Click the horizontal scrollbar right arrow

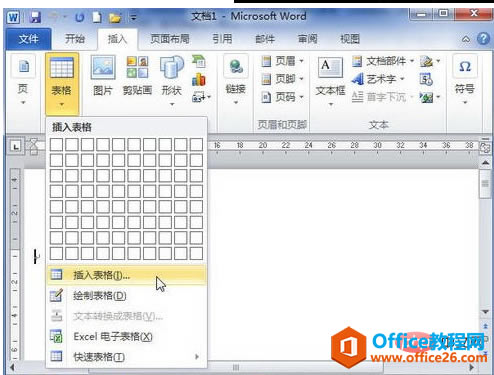click(472, 368)
